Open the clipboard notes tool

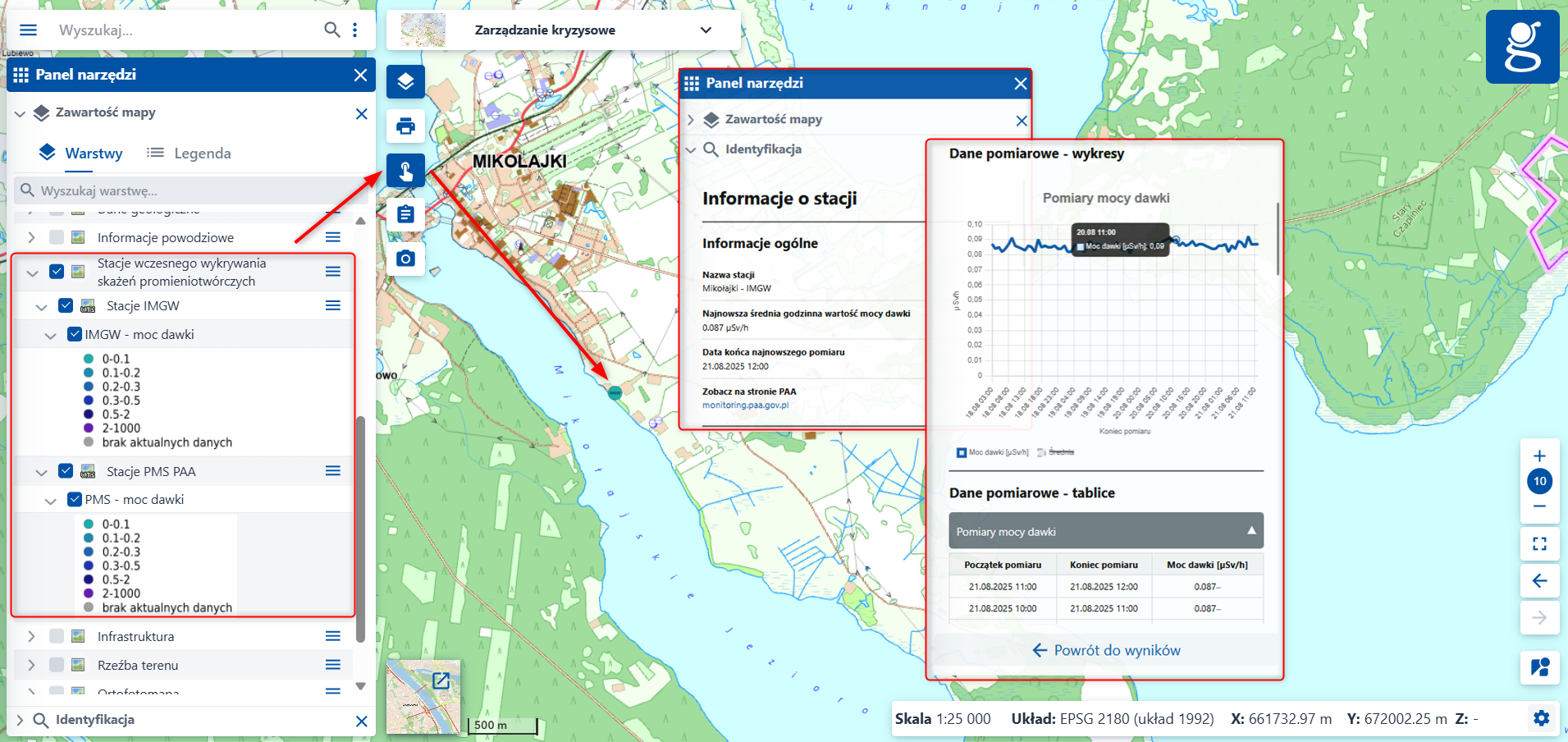coord(405,215)
